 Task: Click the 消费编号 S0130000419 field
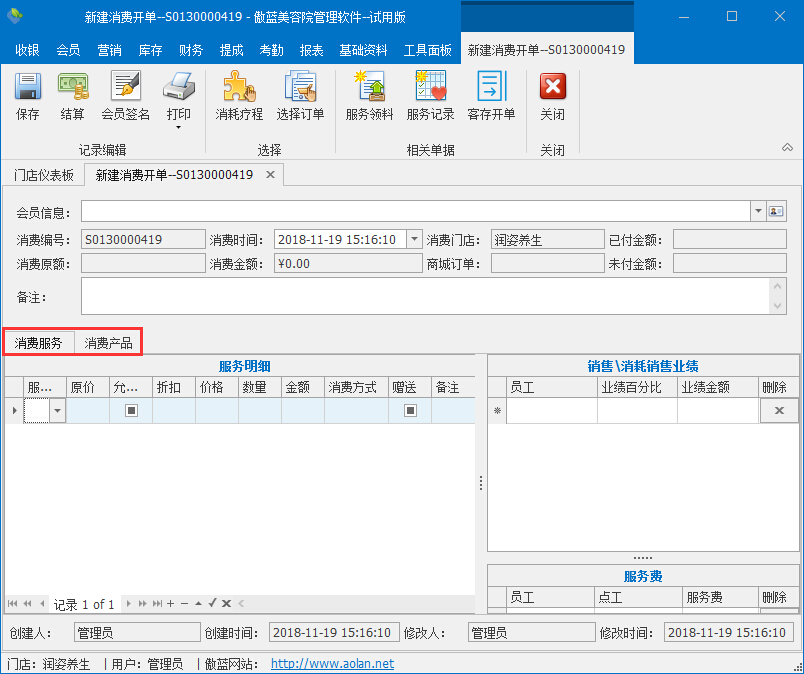(x=143, y=239)
